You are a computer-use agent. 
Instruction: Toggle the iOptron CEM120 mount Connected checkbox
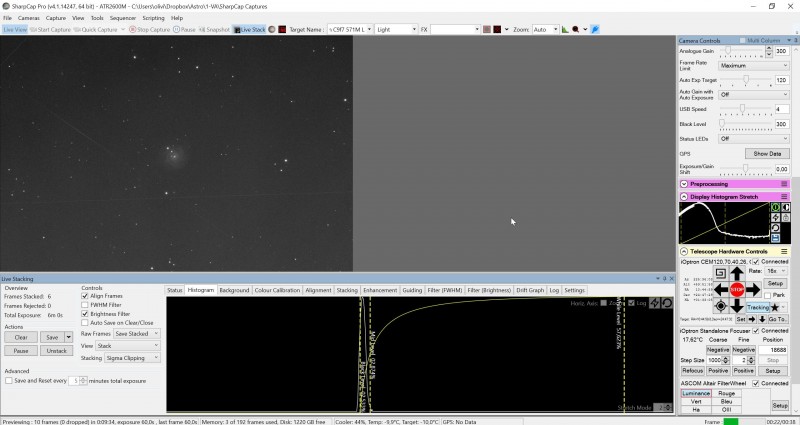point(756,262)
